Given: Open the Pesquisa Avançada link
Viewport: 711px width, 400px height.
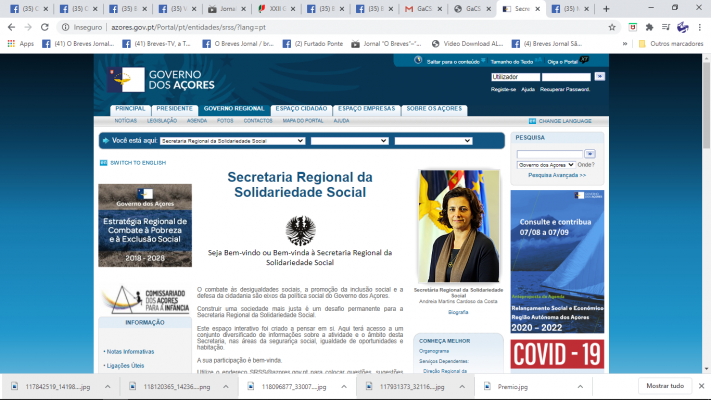Looking at the screenshot, I should pyautogui.click(x=557, y=175).
